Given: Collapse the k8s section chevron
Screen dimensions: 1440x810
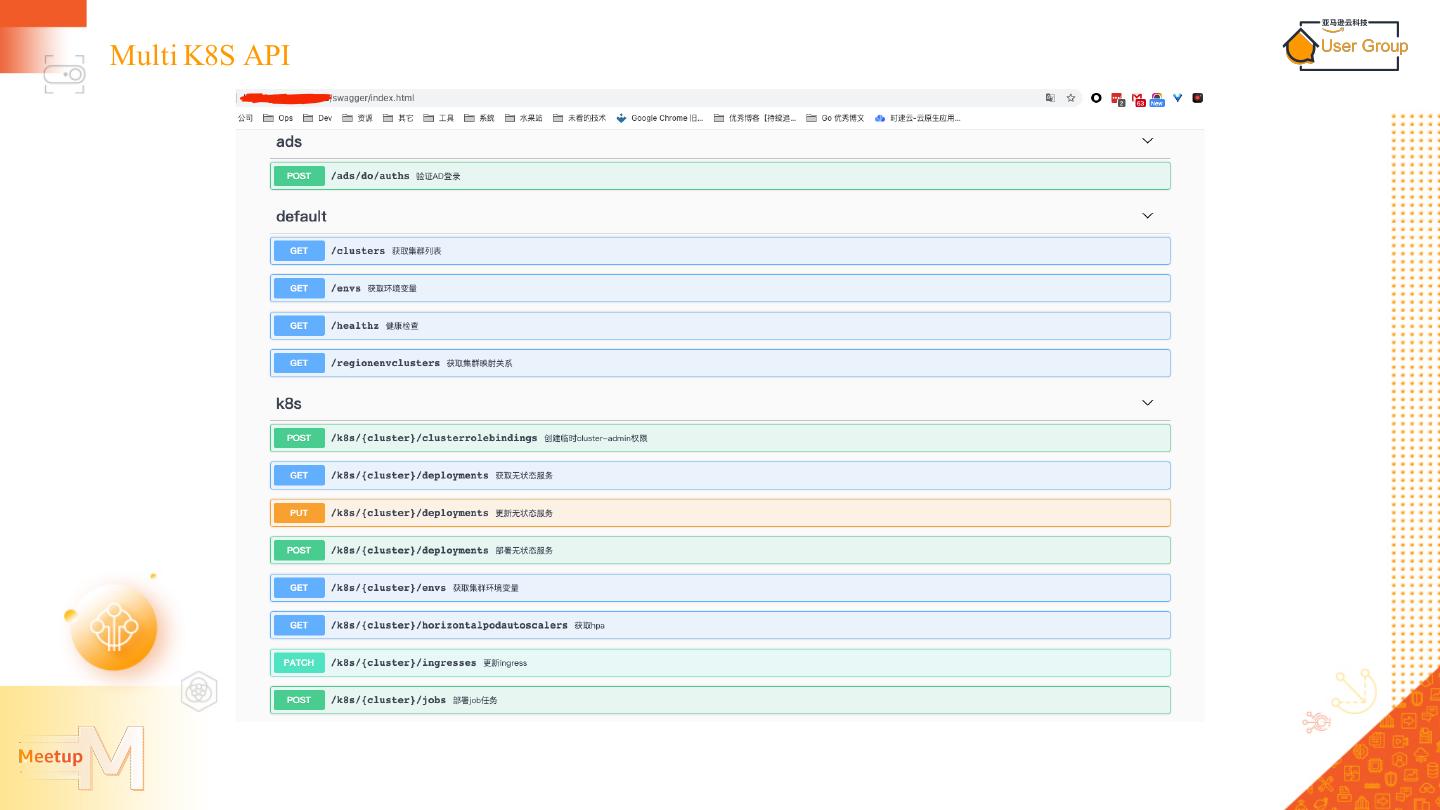Looking at the screenshot, I should pyautogui.click(x=1147, y=403).
